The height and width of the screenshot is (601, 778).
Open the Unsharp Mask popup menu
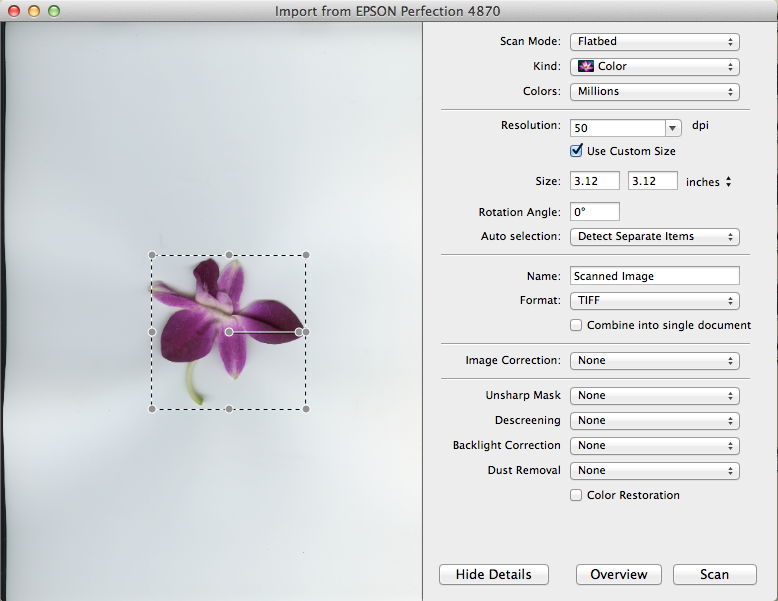[654, 395]
